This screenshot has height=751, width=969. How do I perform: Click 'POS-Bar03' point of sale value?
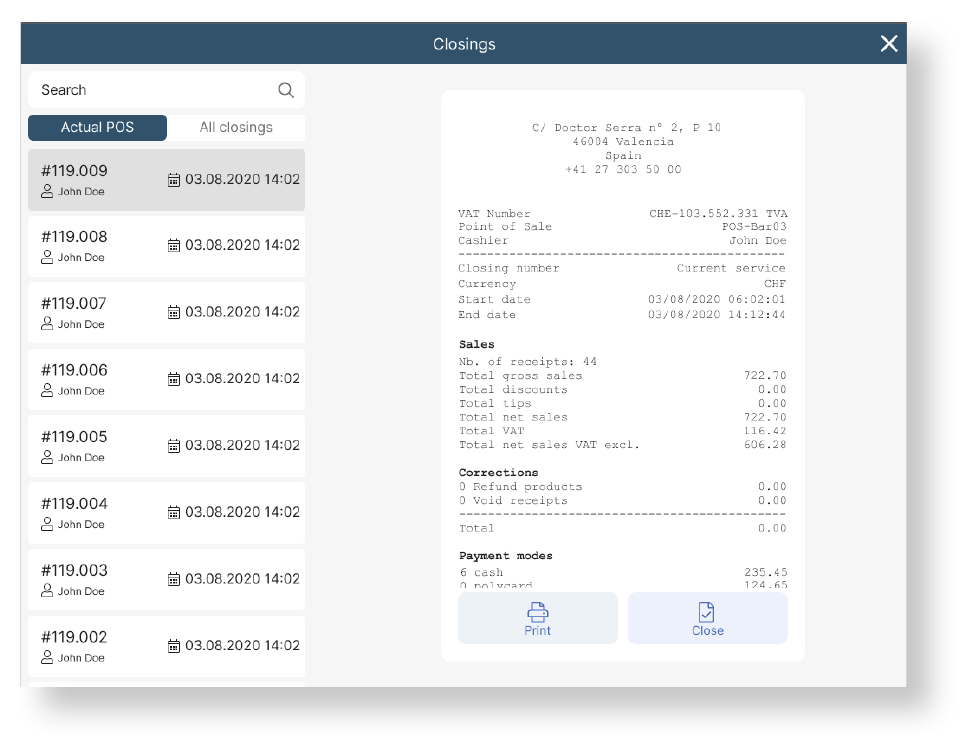pos(754,227)
